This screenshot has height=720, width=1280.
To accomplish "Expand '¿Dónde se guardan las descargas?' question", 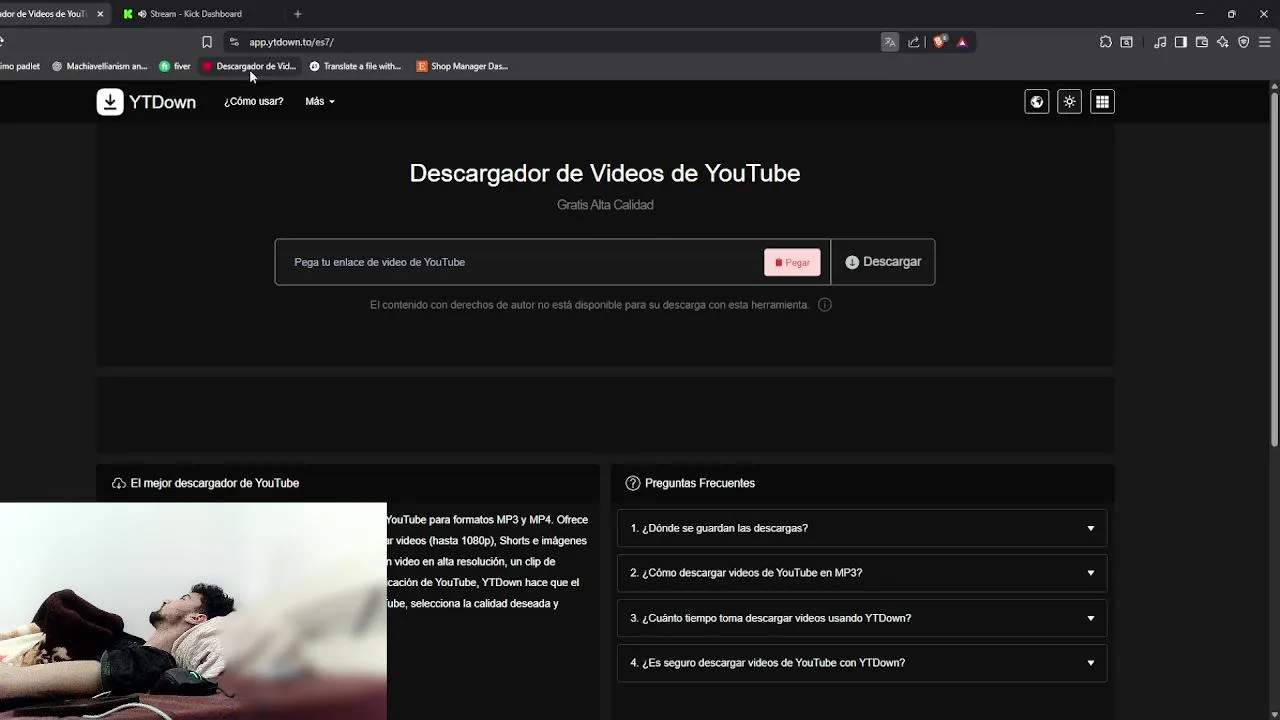I will (x=862, y=528).
